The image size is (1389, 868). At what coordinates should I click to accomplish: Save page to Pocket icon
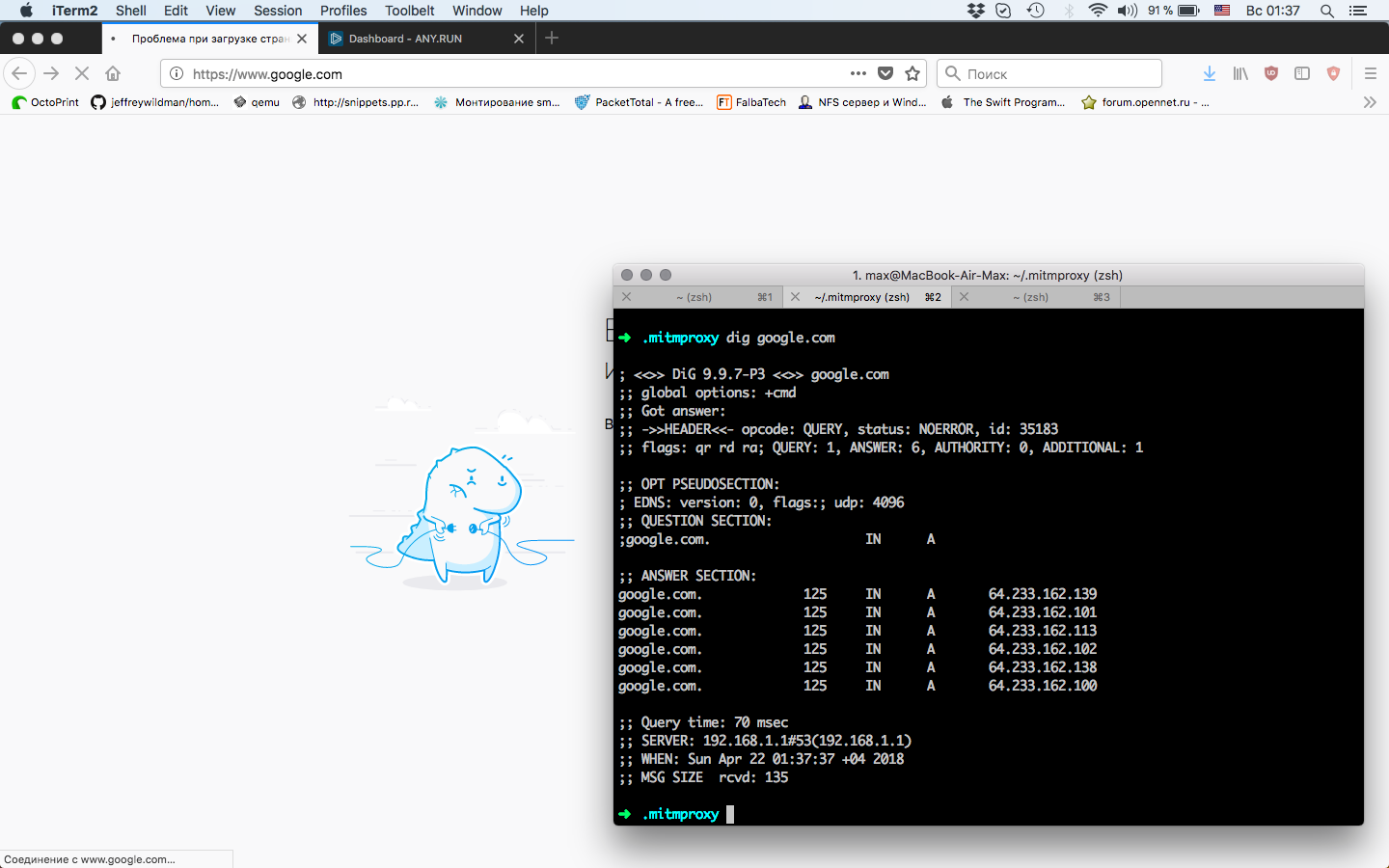[885, 73]
